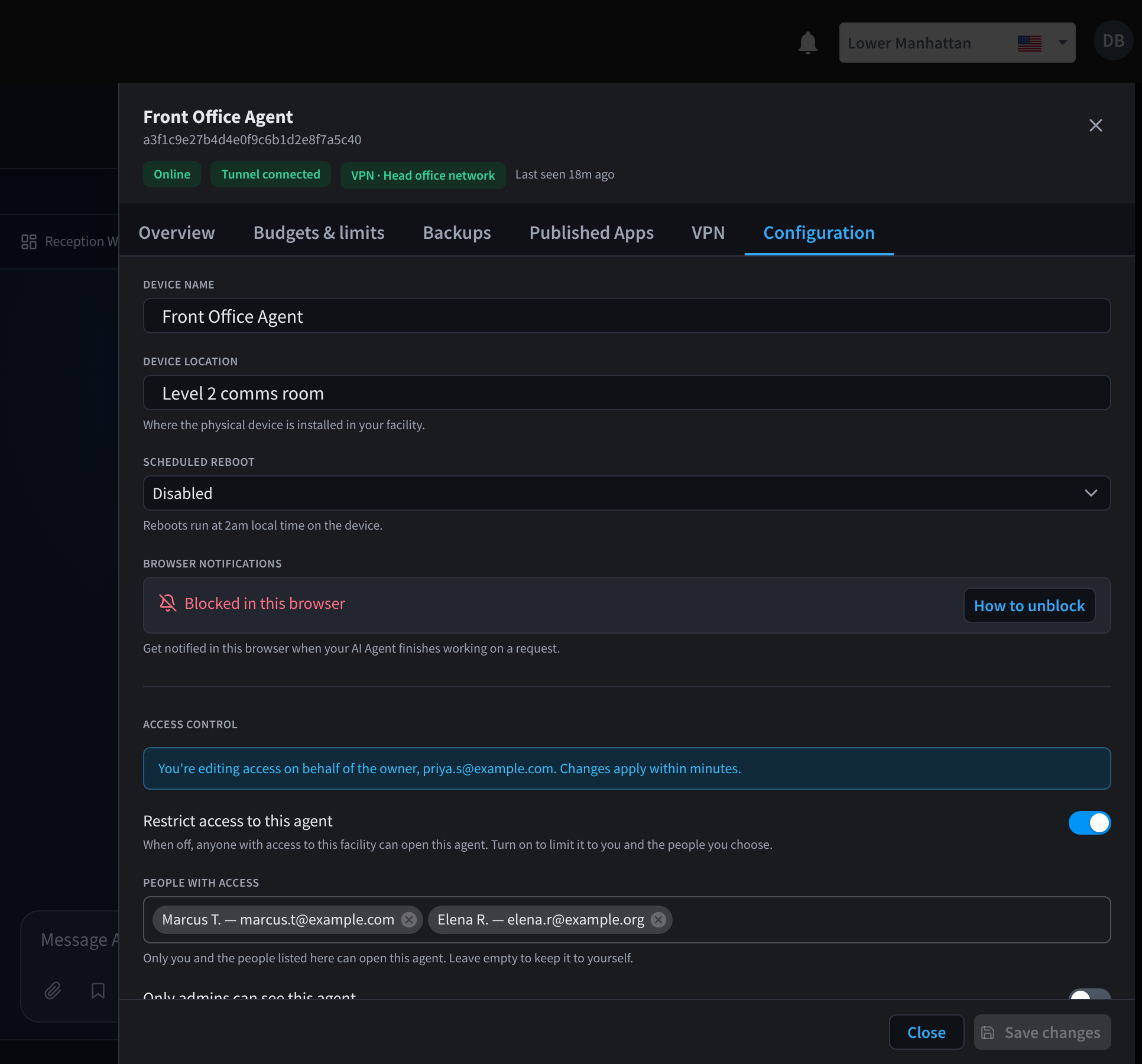Click Save changes
Image resolution: width=1142 pixels, height=1064 pixels.
1042,1032
